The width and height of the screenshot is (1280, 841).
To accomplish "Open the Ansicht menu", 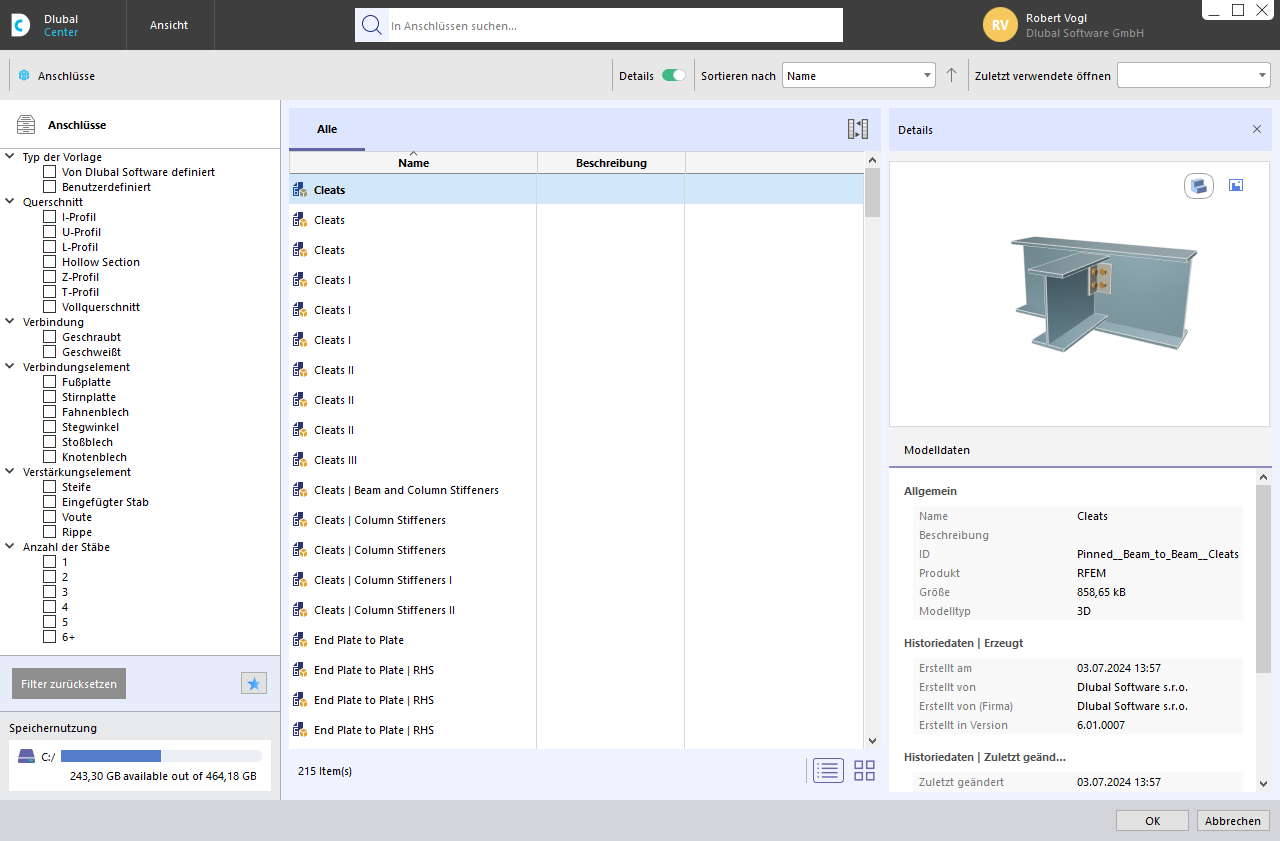I will point(169,25).
